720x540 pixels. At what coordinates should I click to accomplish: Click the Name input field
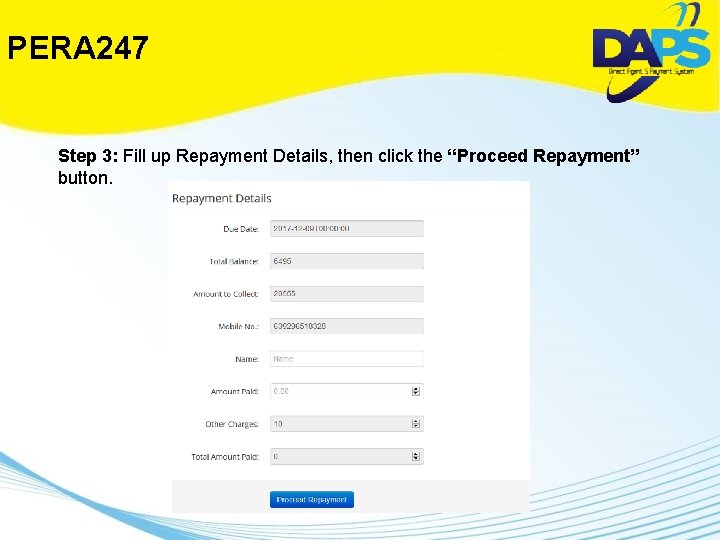coord(347,359)
